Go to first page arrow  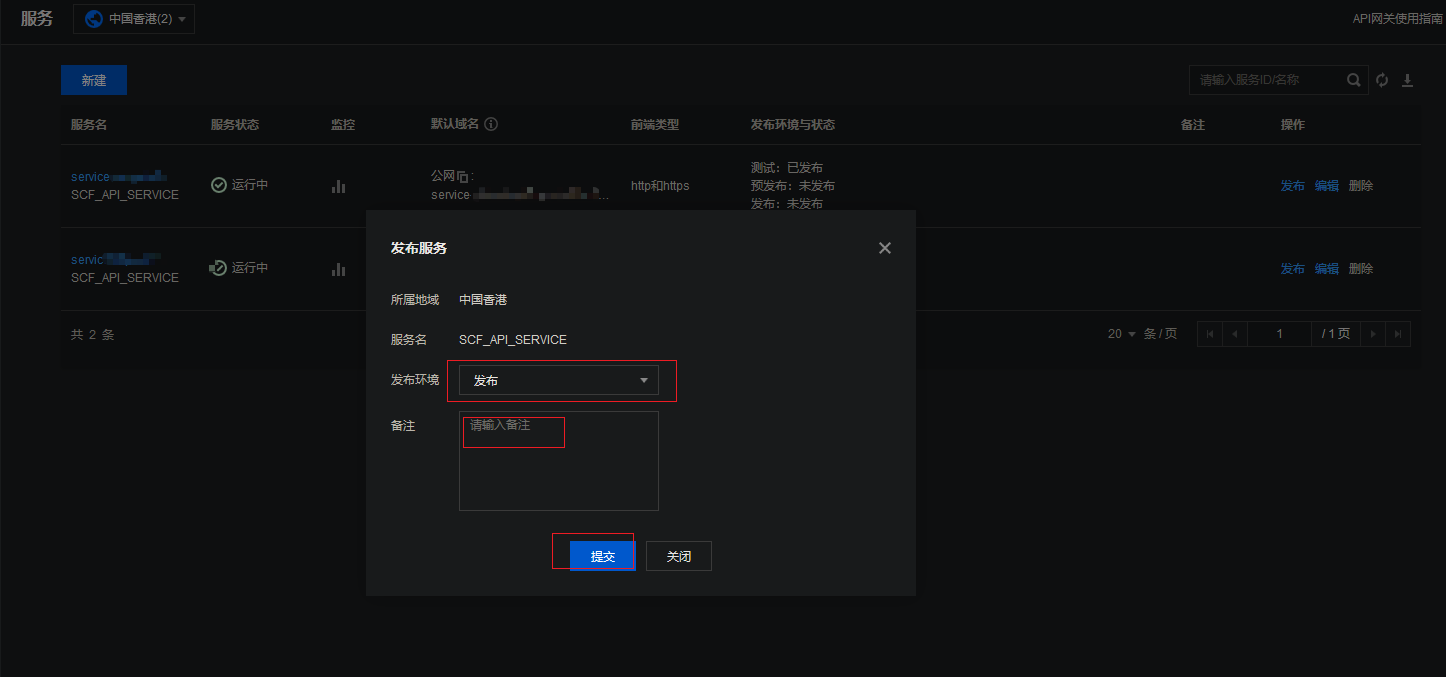pyautogui.click(x=1210, y=334)
